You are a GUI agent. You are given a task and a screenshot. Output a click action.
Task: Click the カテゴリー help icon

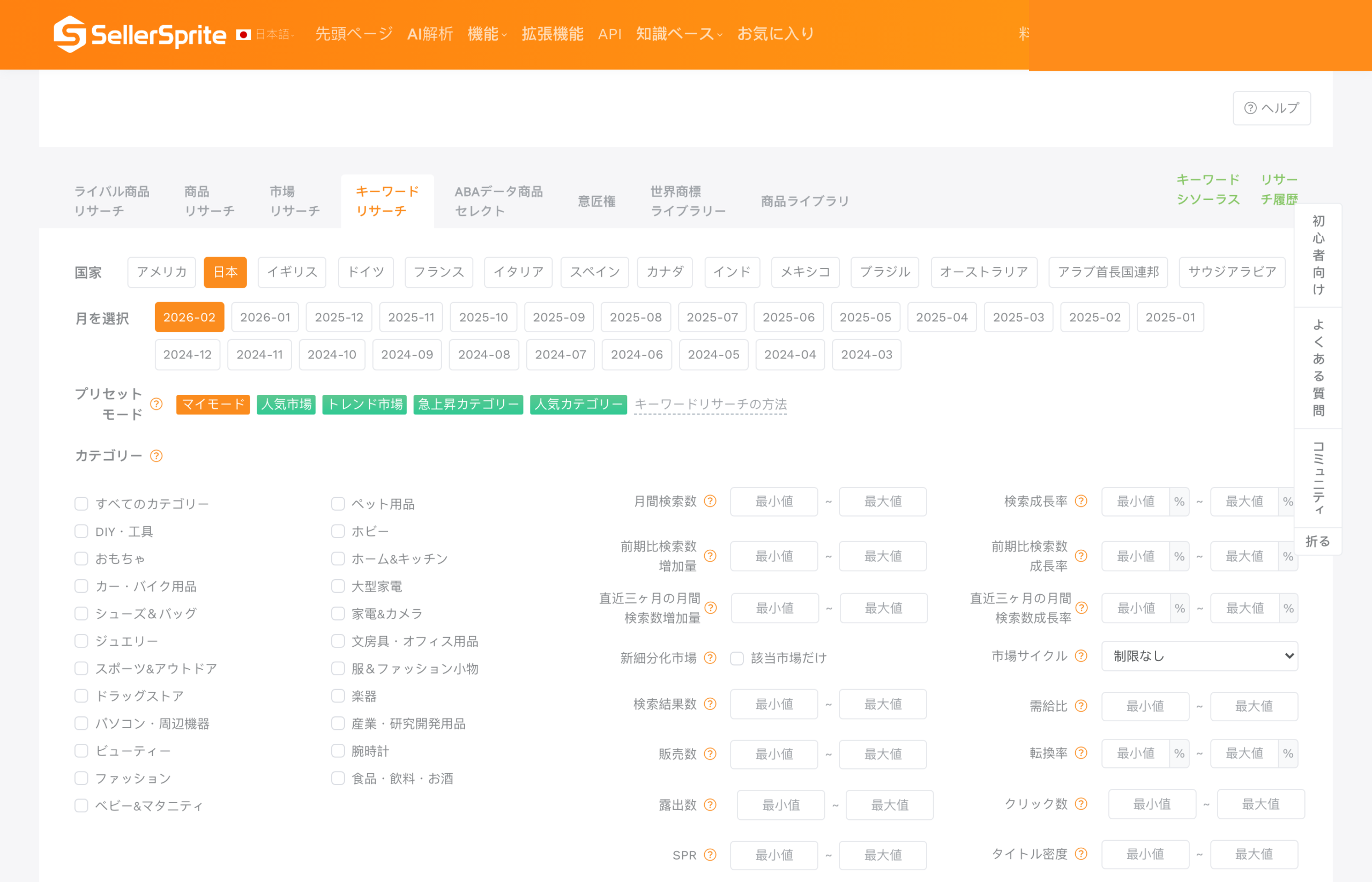155,456
